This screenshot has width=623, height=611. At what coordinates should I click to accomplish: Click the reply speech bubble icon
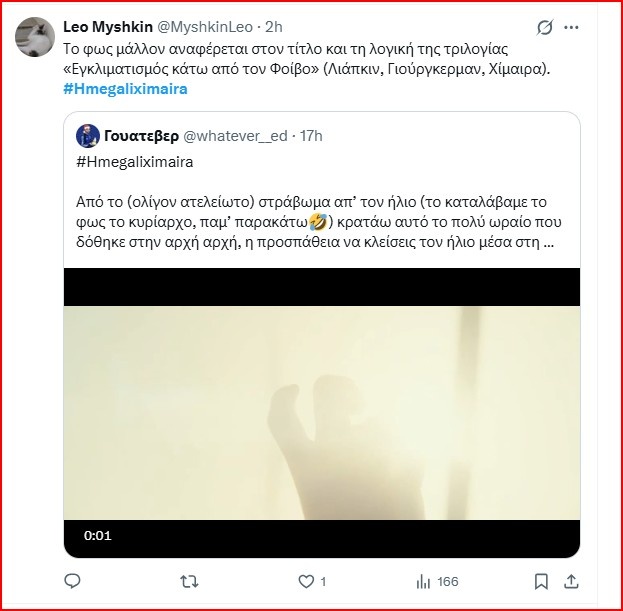pos(72,580)
